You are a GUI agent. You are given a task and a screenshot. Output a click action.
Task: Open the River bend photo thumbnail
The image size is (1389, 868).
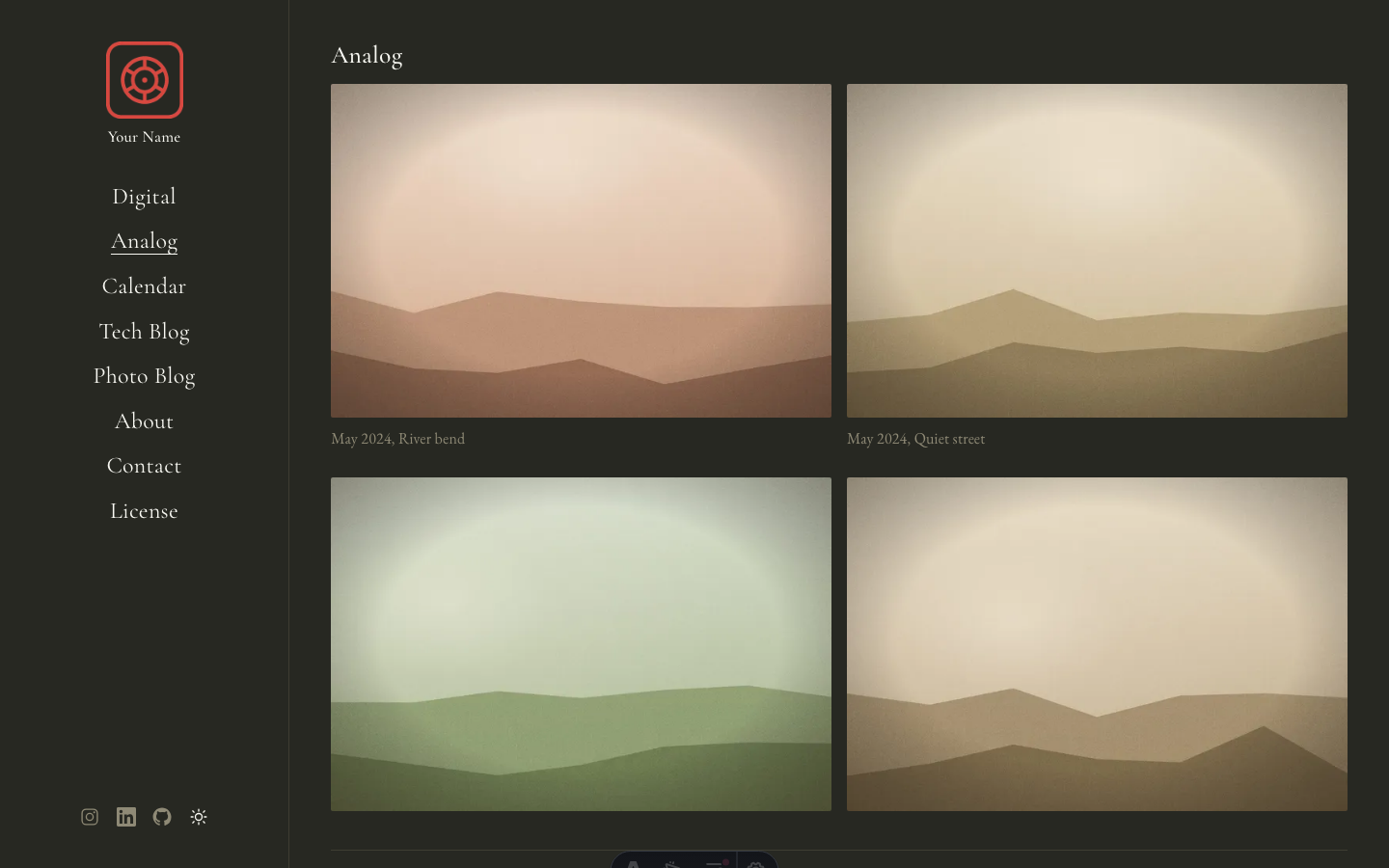(581, 251)
